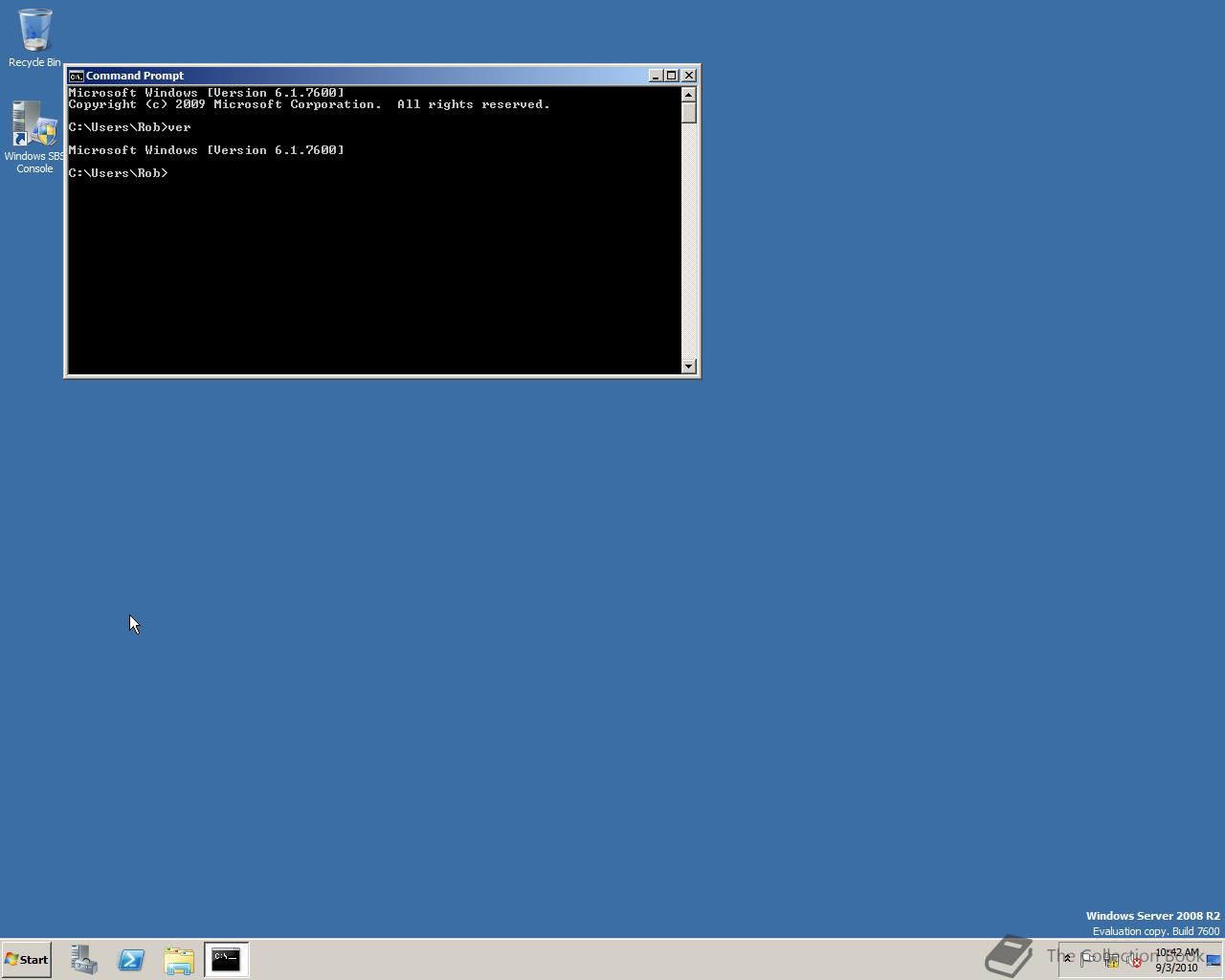Screen dimensions: 1225x980
Task: Click the console vertical scrollbar thumb
Action: coord(689,112)
